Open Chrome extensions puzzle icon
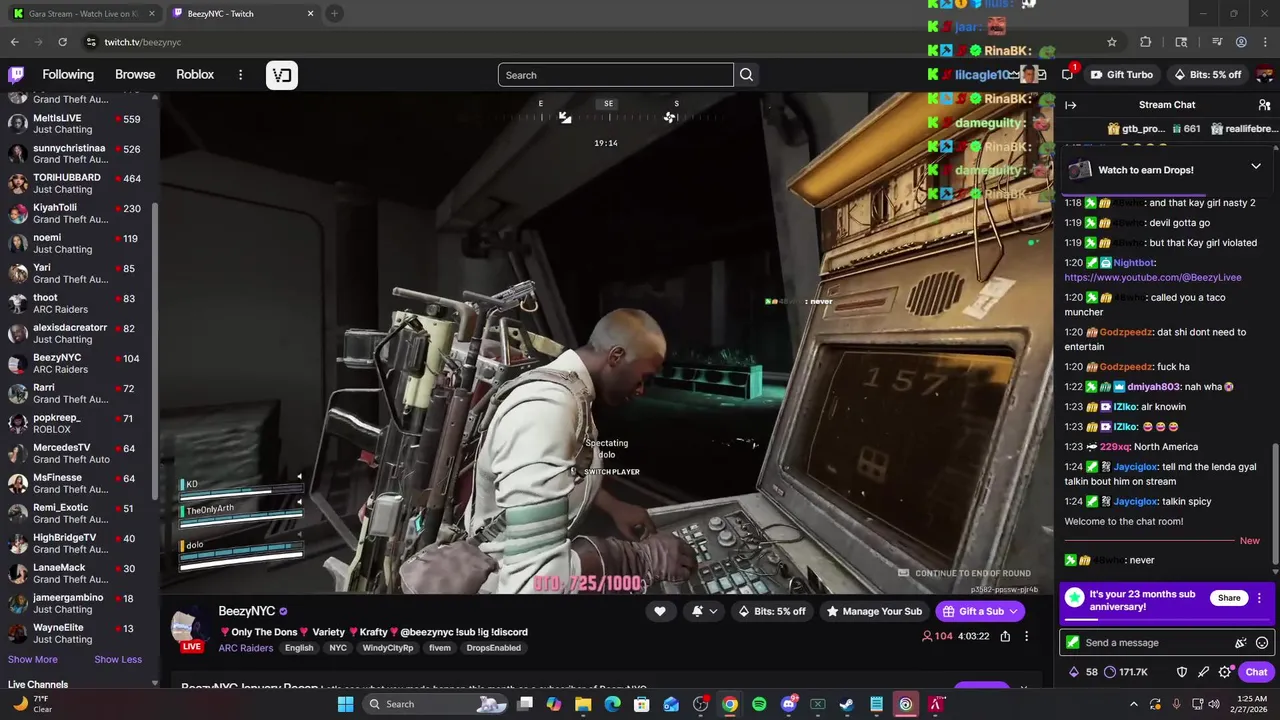This screenshot has height=720, width=1280. [1146, 42]
